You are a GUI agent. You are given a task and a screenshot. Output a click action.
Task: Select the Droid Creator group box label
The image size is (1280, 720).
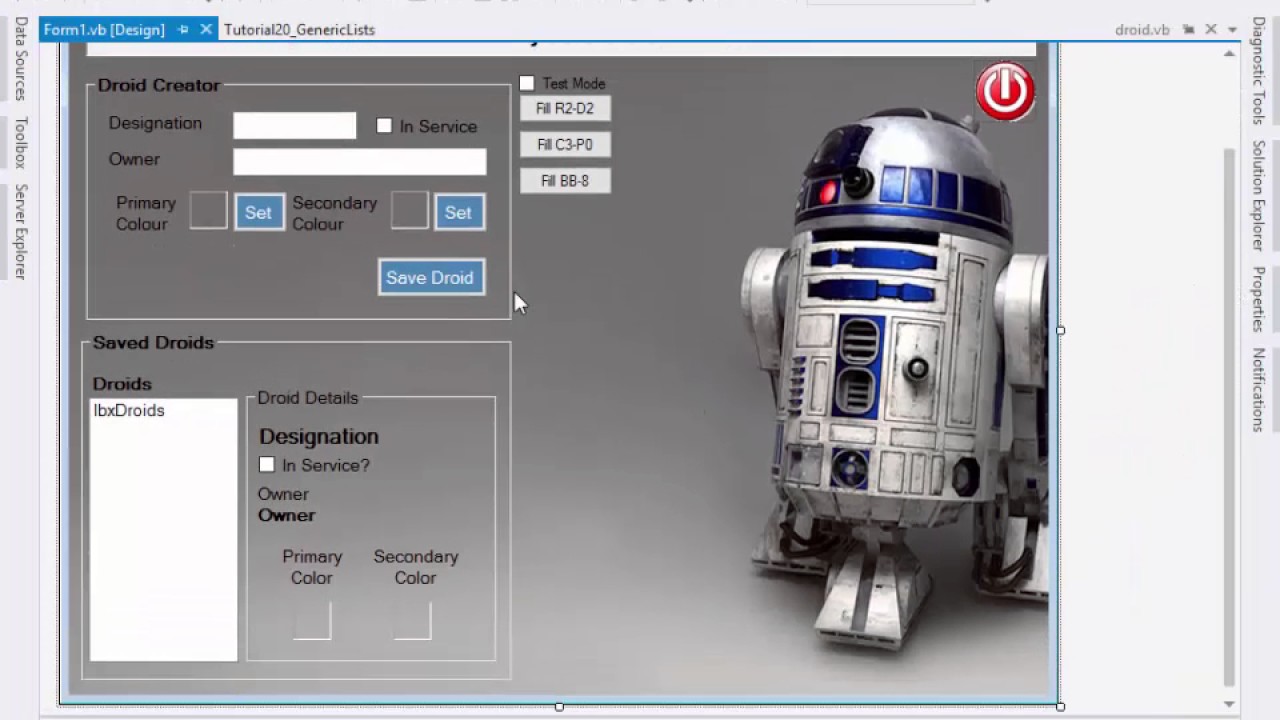[x=158, y=85]
